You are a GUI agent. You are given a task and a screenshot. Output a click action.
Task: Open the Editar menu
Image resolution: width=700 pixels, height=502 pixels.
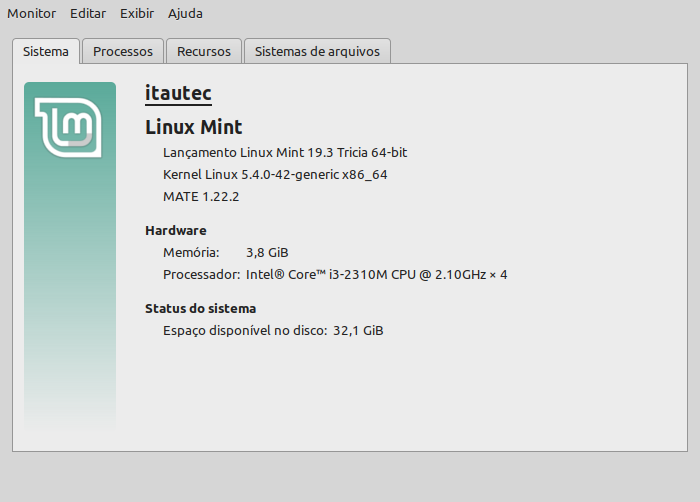[88, 13]
